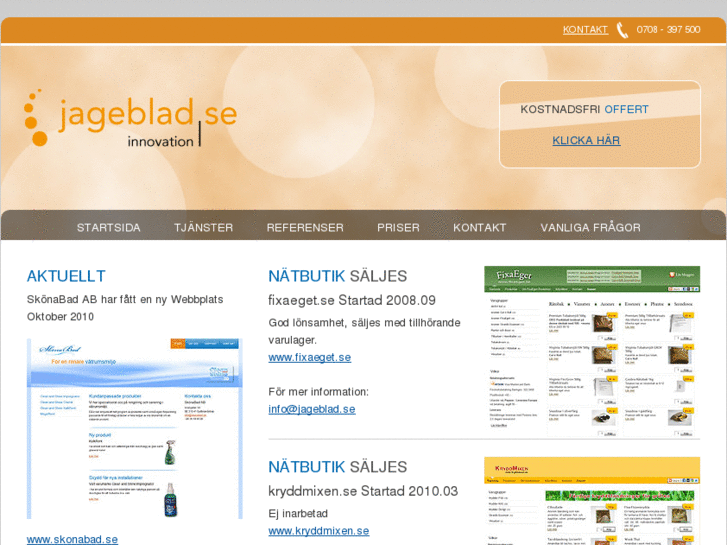Click the AKTUELLT heading
This screenshot has height=545, width=727.
click(66, 276)
